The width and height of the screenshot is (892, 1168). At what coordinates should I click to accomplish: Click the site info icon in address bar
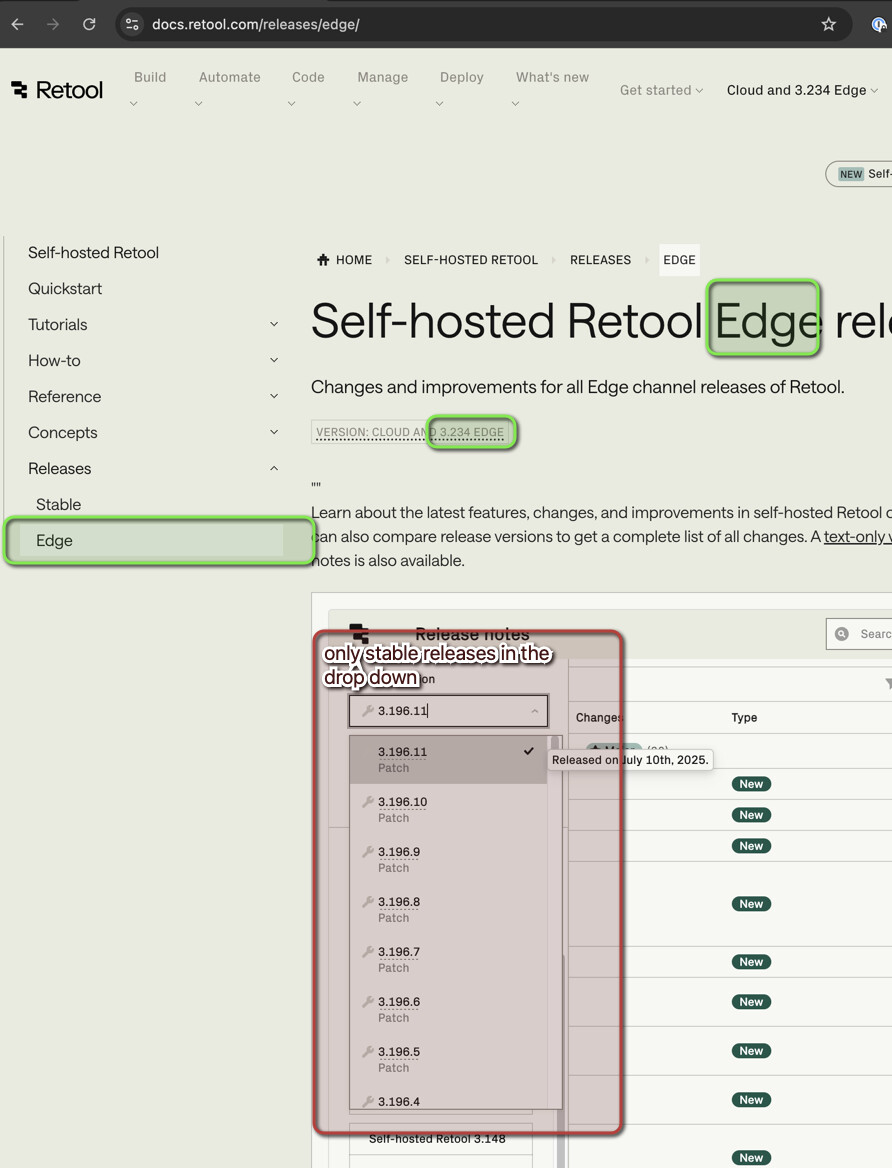[x=132, y=24]
